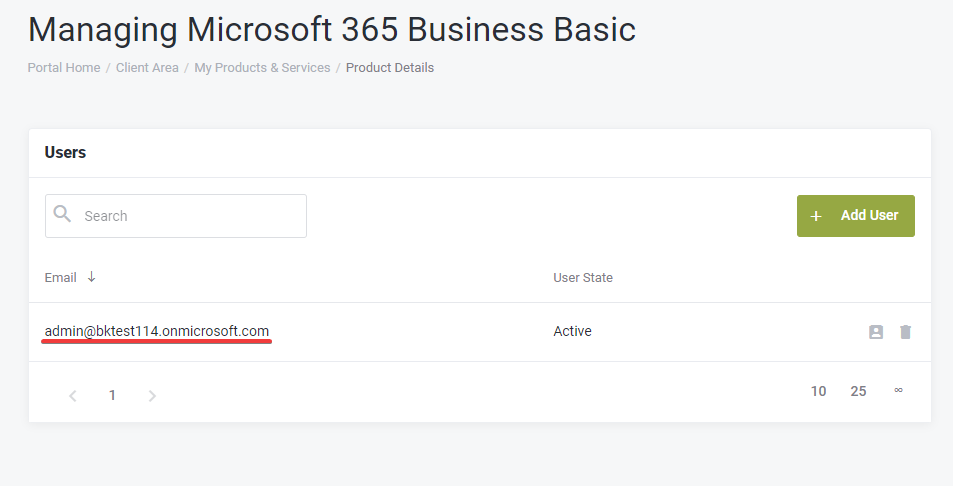This screenshot has width=953, height=486.
Task: Click Managing Microsoft 365 Business Basic title
Action: [x=332, y=29]
